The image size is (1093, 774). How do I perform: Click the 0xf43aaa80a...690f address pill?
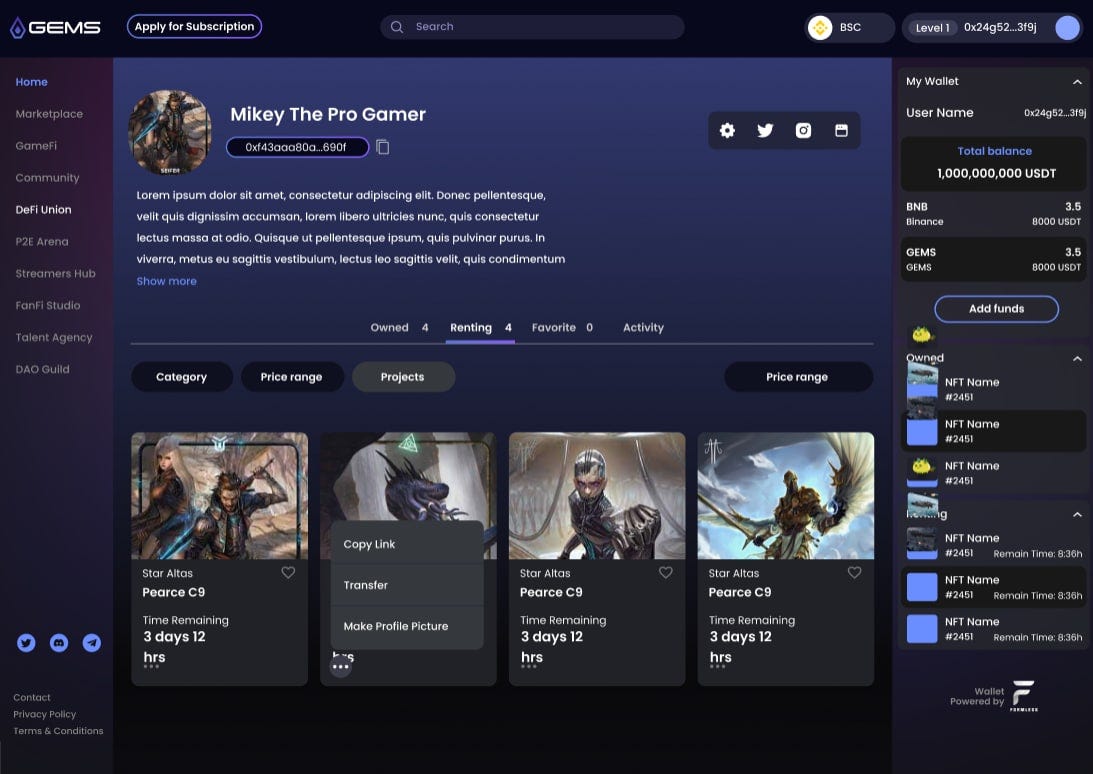(x=297, y=147)
